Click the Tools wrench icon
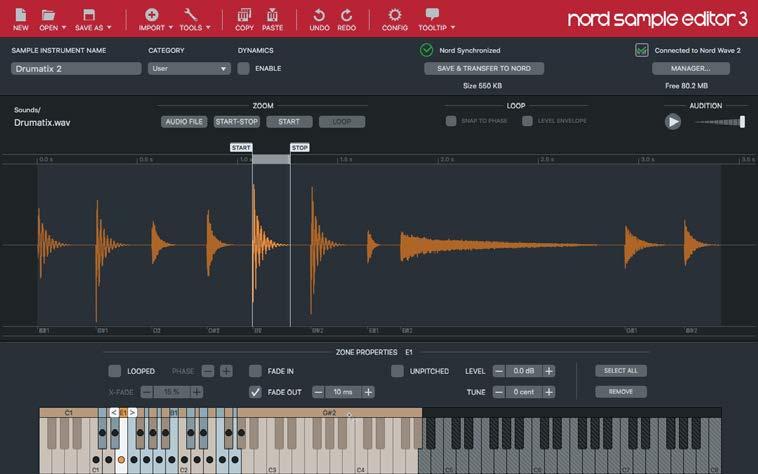This screenshot has width=758, height=474. 190,15
